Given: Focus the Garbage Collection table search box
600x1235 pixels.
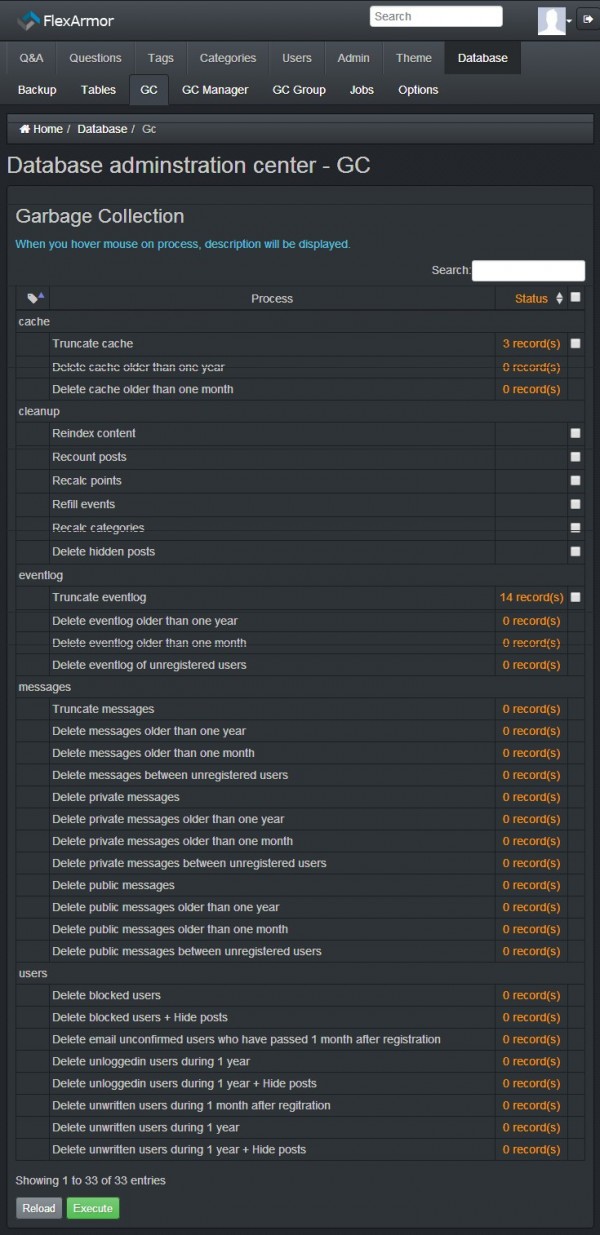Looking at the screenshot, I should tap(528, 270).
